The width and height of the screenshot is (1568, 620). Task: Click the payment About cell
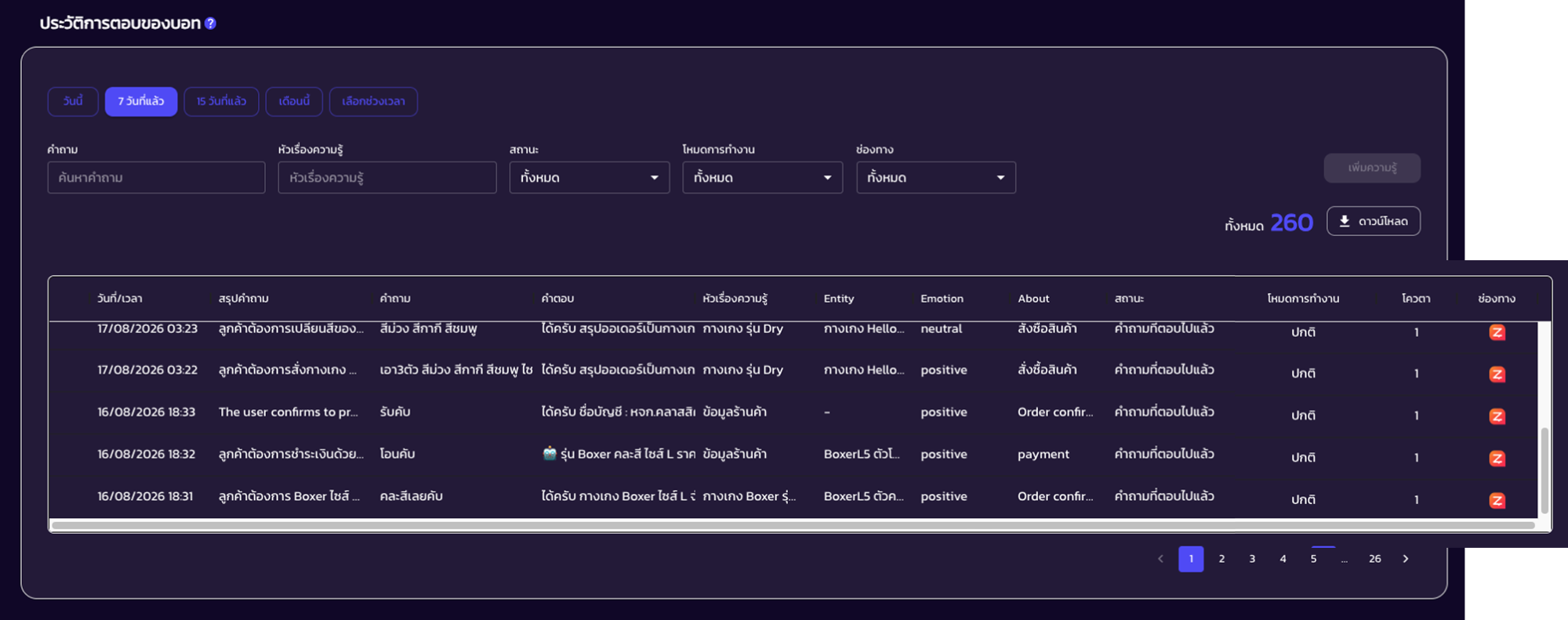1044,454
